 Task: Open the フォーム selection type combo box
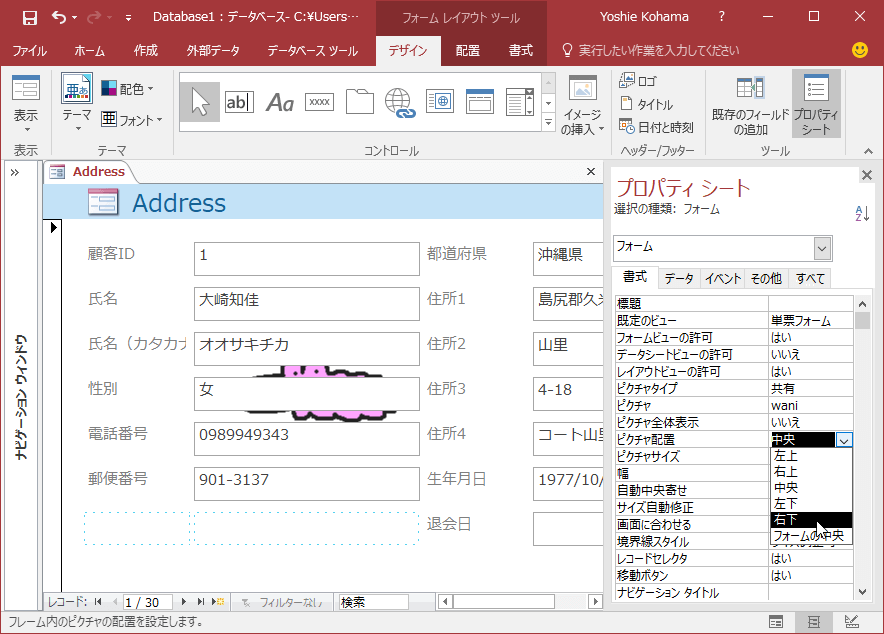(823, 248)
